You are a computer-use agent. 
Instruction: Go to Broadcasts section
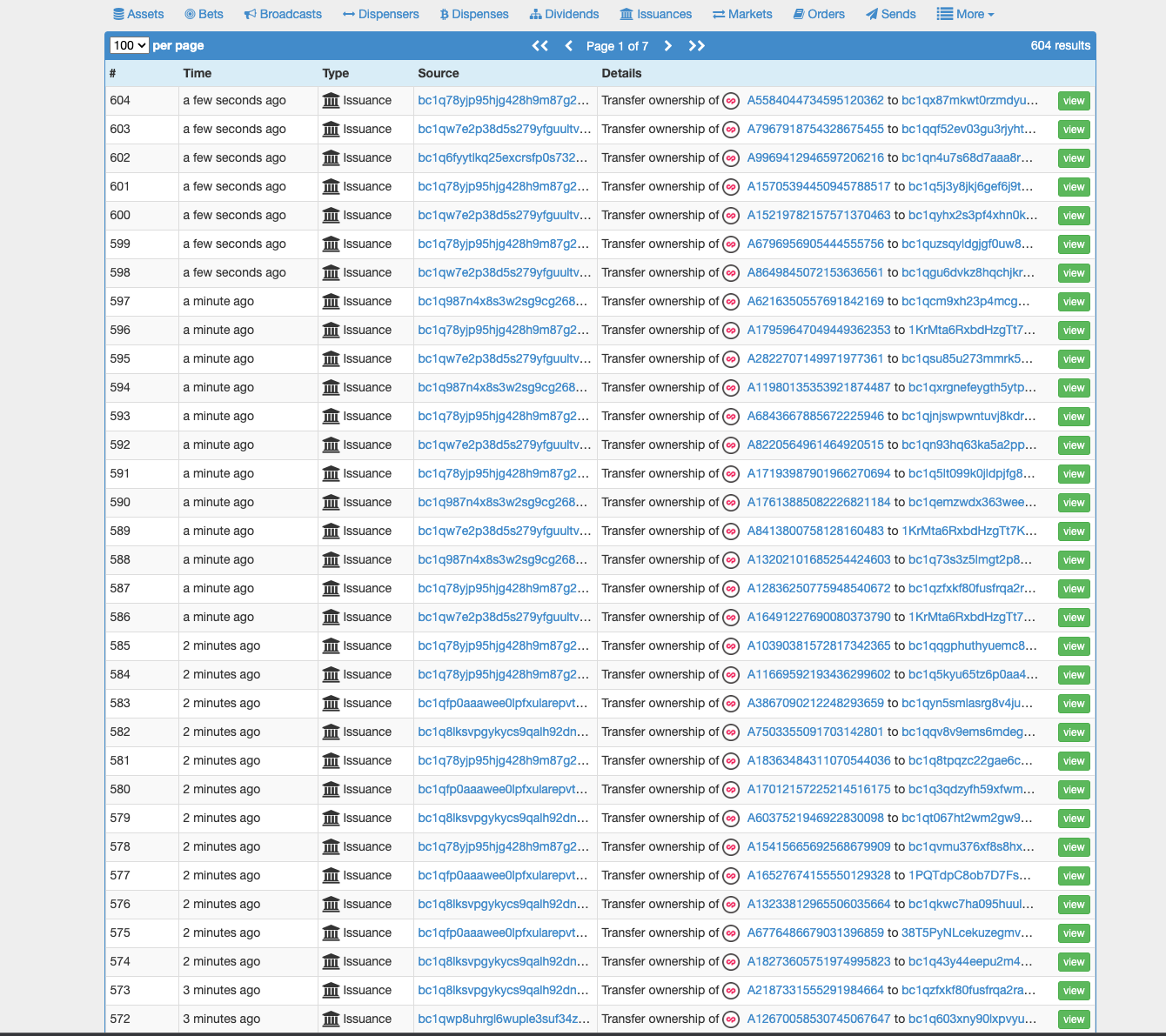(283, 14)
